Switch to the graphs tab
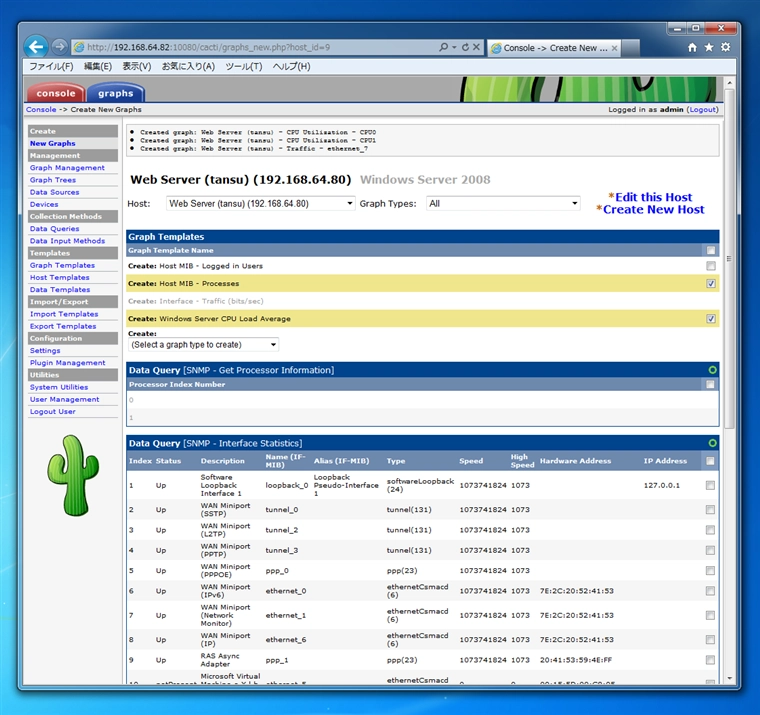The height and width of the screenshot is (715, 760). pos(115,93)
